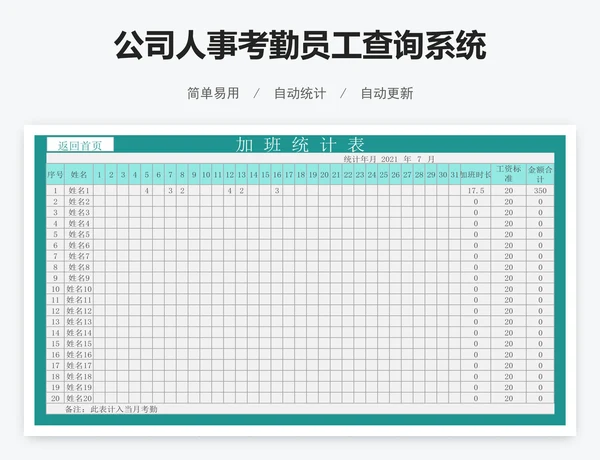Select the 姓名12 cell
The height and width of the screenshot is (460, 600).
(x=79, y=311)
